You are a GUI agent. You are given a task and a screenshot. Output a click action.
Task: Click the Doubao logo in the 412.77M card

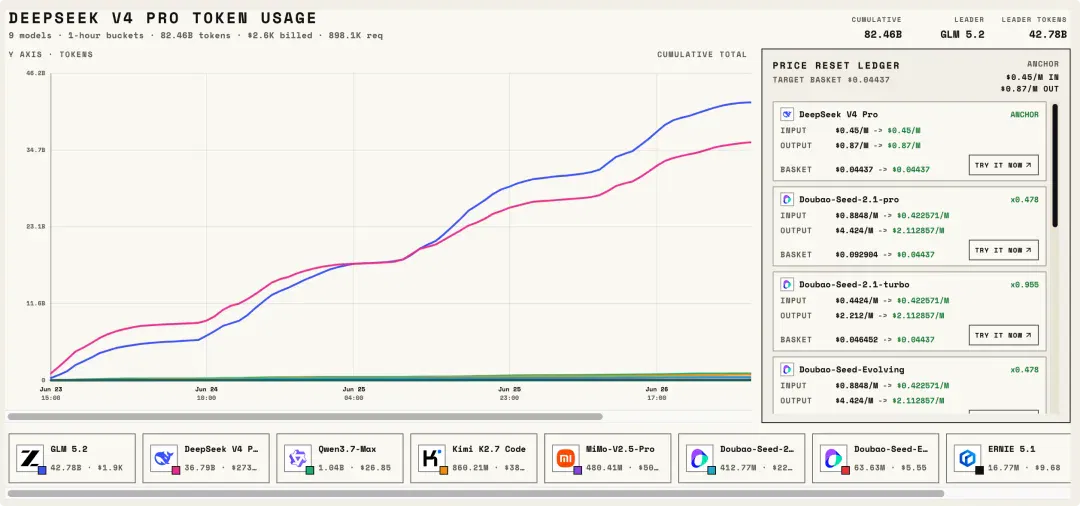click(x=699, y=457)
